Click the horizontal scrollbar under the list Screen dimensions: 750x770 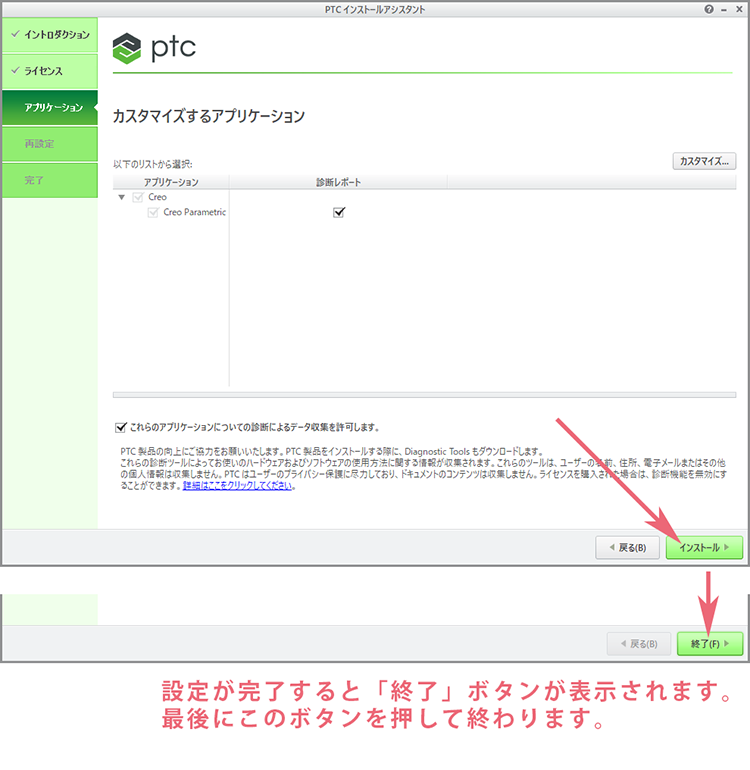tap(424, 395)
